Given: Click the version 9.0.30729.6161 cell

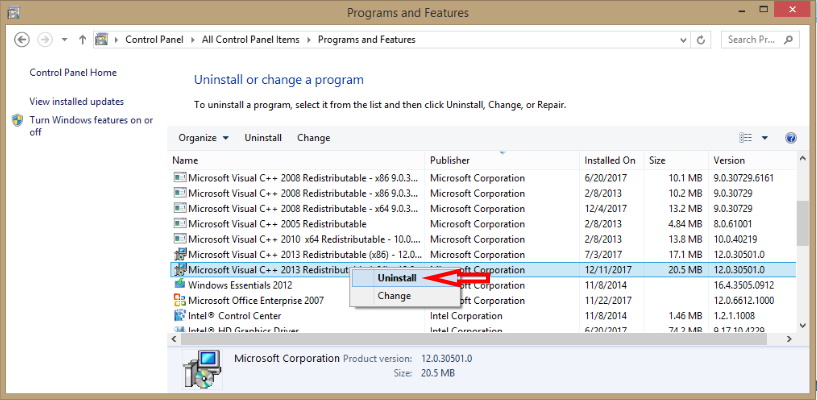Looking at the screenshot, I should (744, 178).
